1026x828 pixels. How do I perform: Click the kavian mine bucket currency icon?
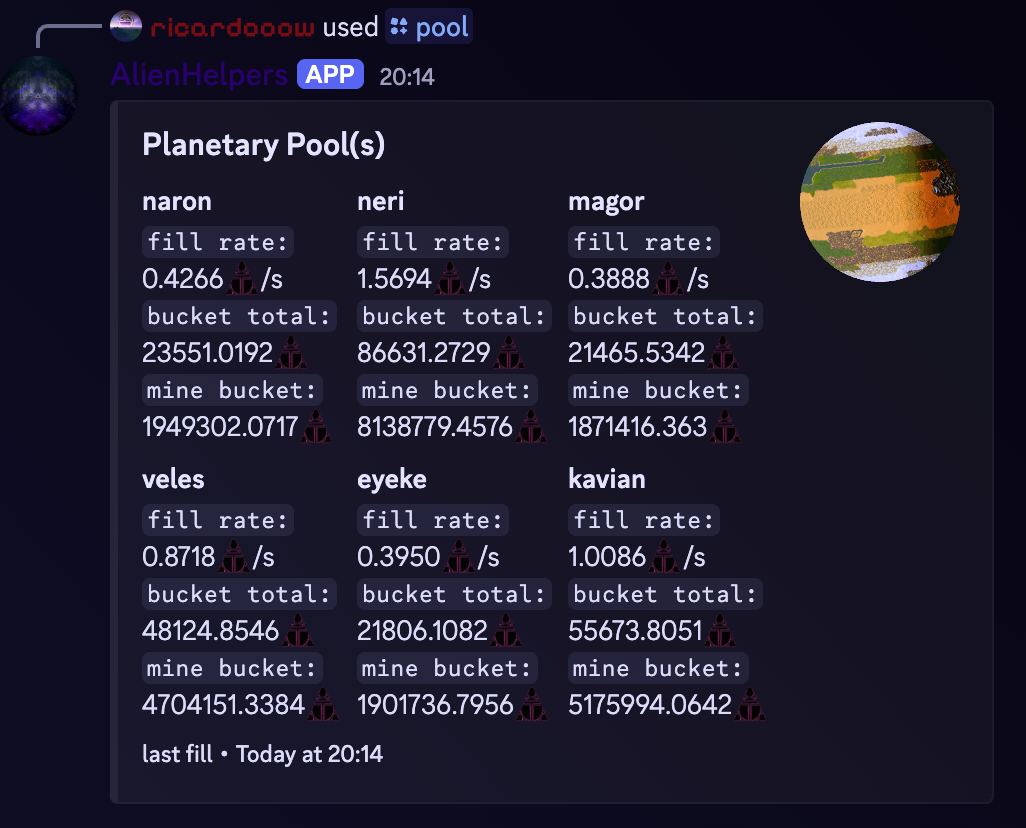(x=750, y=706)
